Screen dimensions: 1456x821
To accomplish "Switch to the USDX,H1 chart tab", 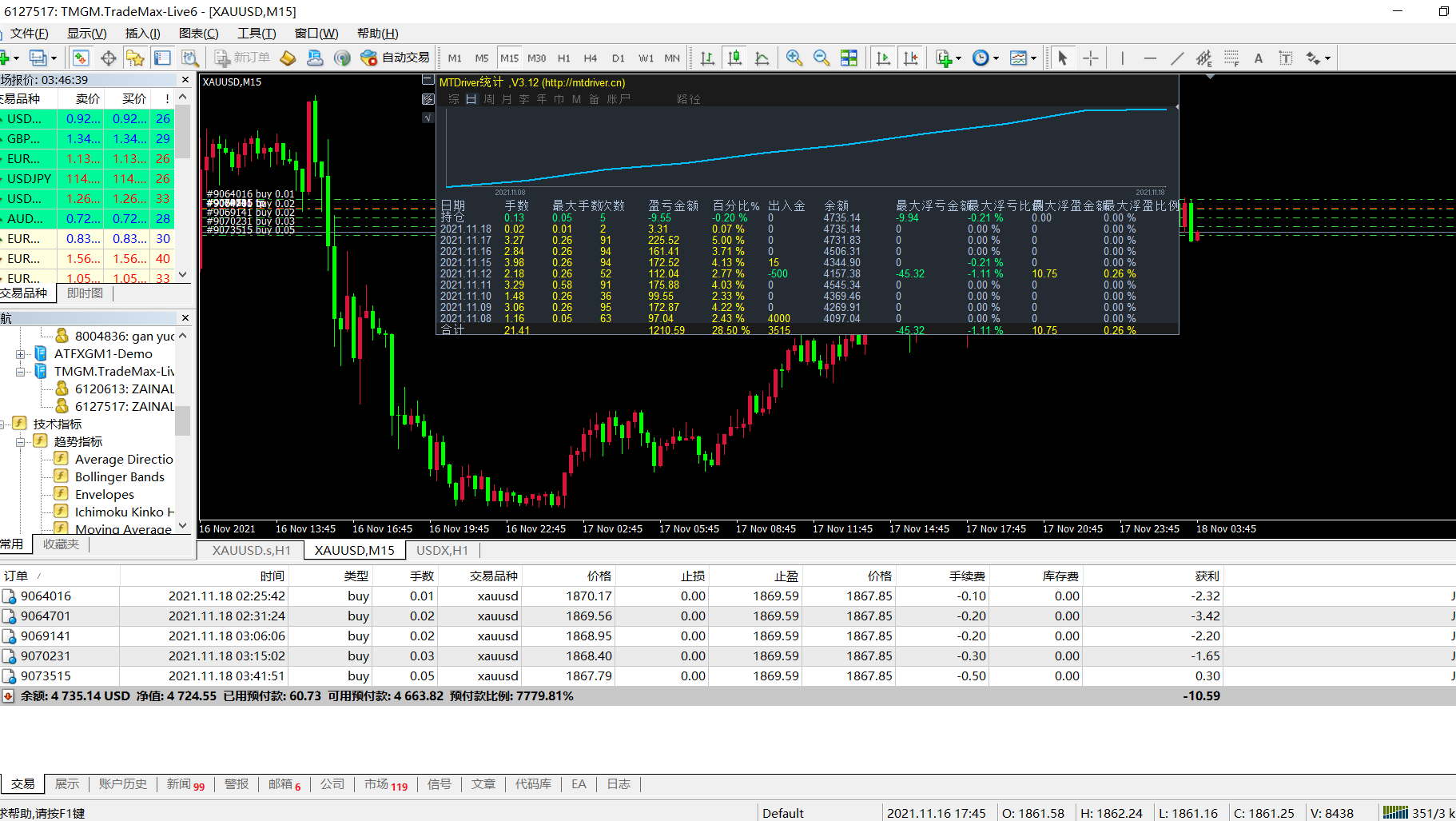I will click(442, 551).
